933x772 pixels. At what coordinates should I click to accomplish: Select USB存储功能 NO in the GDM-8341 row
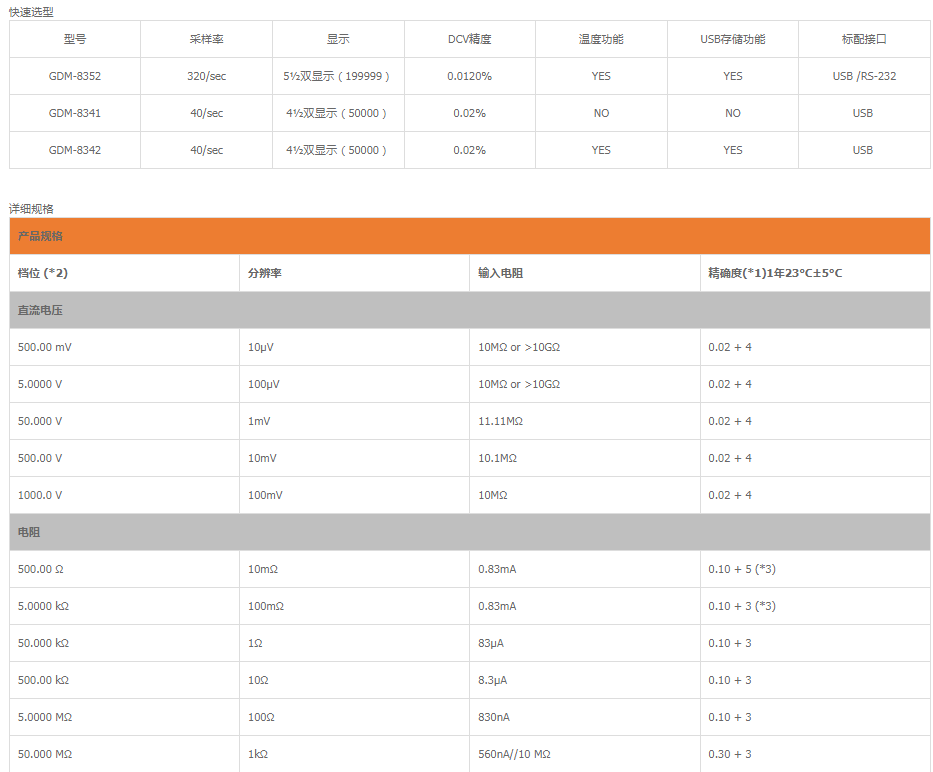732,113
